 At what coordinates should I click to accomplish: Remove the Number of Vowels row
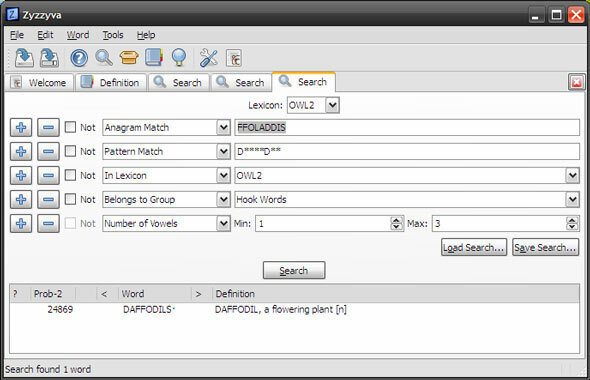48,223
